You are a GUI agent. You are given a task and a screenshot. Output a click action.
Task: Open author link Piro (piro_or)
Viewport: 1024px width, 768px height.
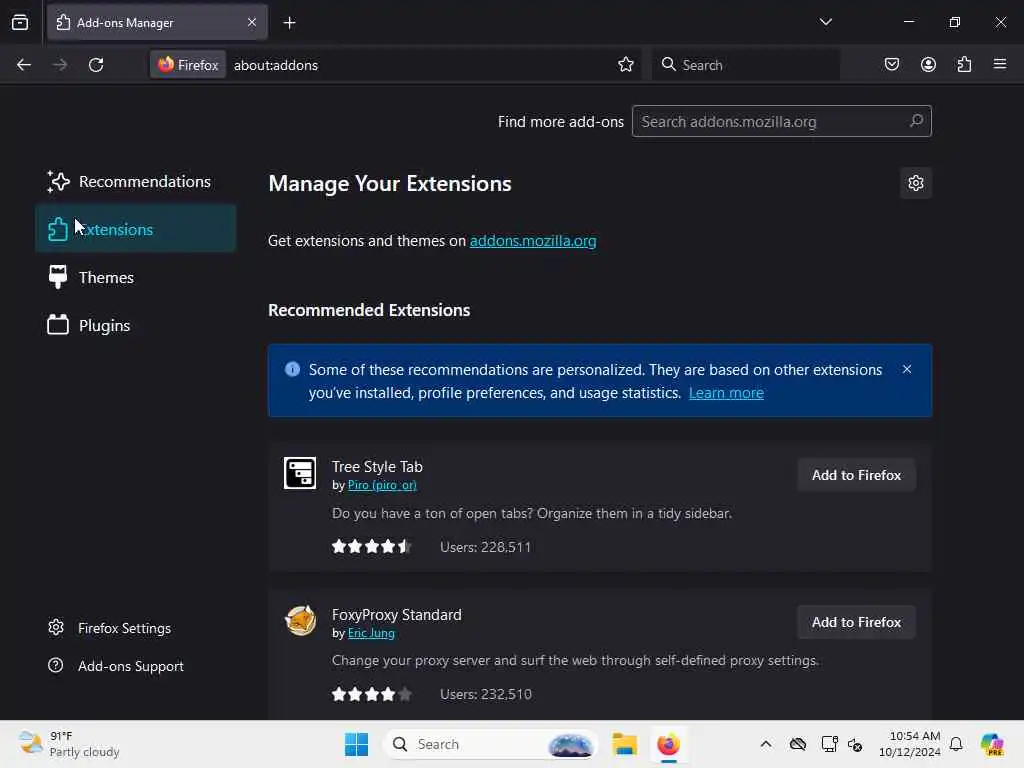coord(382,485)
